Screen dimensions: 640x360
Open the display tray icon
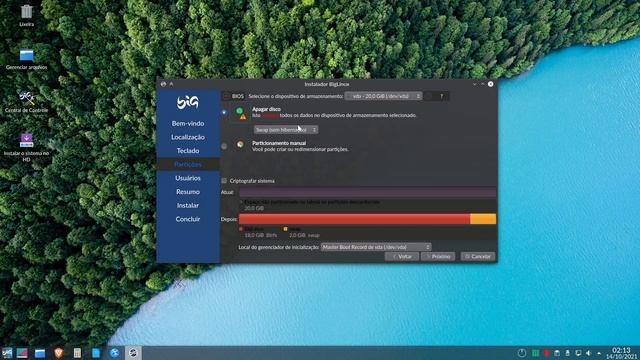pos(578,353)
